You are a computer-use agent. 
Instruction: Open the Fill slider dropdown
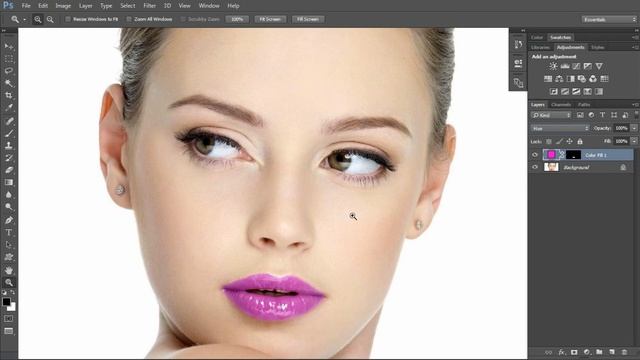634,141
